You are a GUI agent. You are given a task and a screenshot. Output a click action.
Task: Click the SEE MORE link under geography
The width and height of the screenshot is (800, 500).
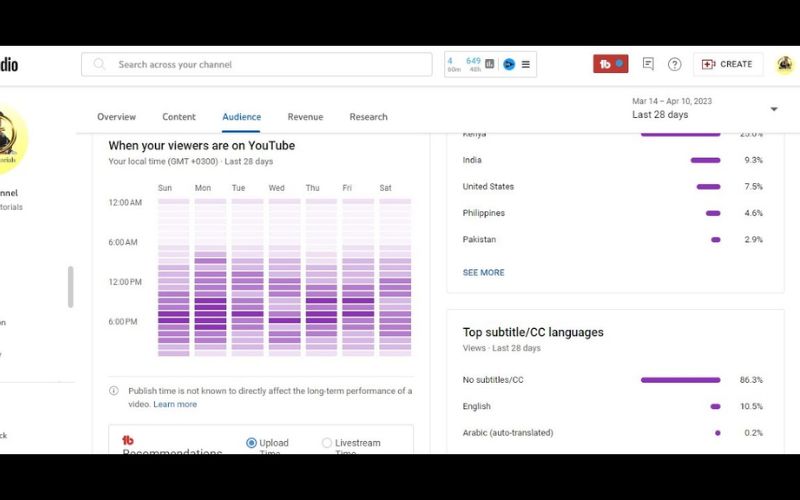point(483,272)
